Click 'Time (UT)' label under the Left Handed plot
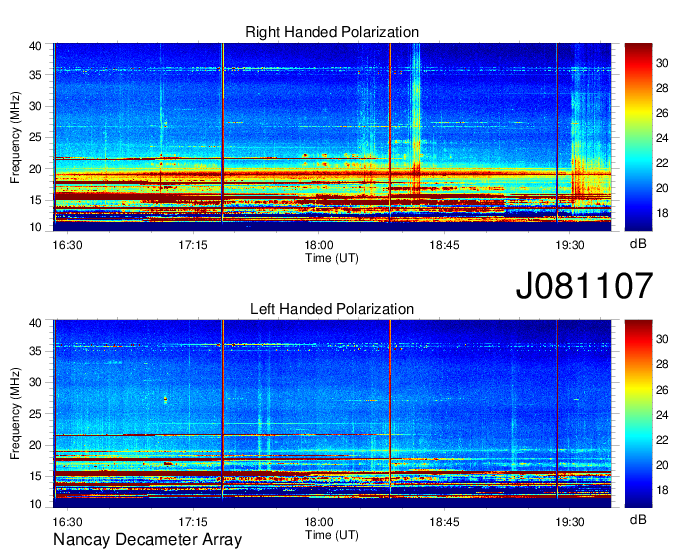 point(332,535)
